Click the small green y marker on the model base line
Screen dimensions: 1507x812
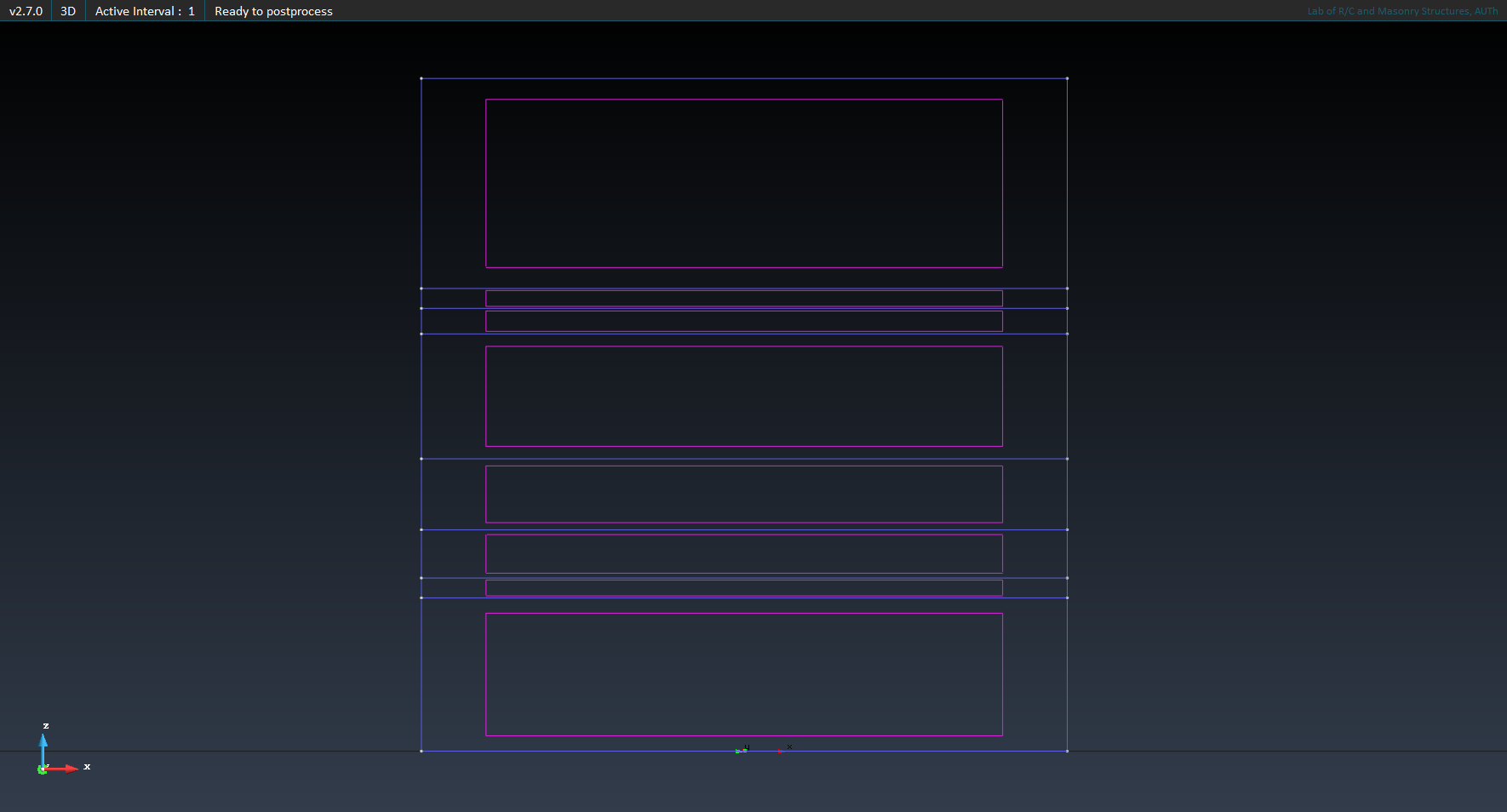[738, 751]
